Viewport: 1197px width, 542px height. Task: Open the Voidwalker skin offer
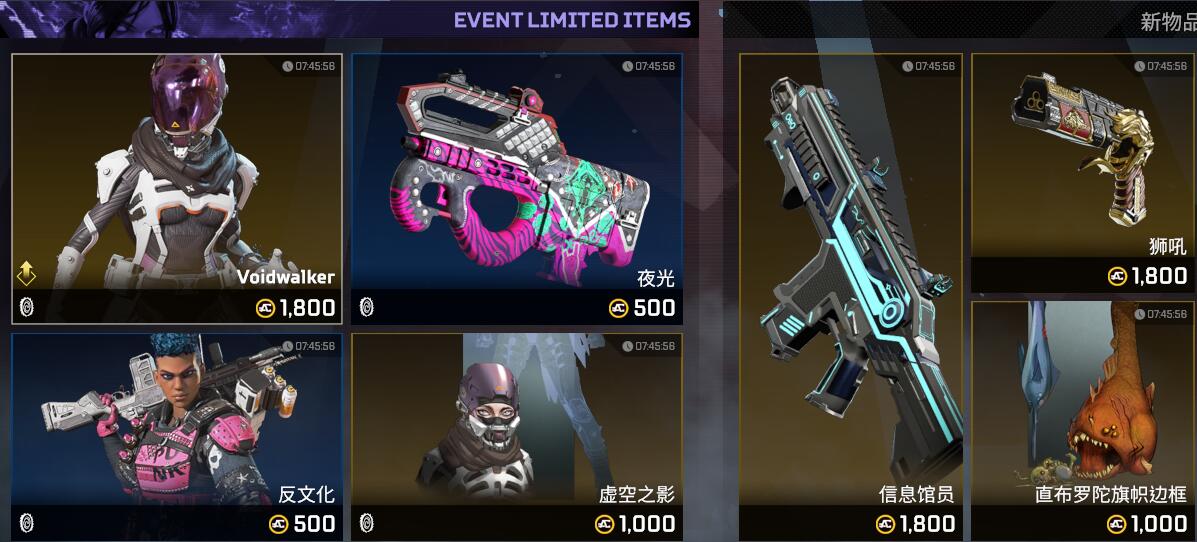[x=177, y=189]
